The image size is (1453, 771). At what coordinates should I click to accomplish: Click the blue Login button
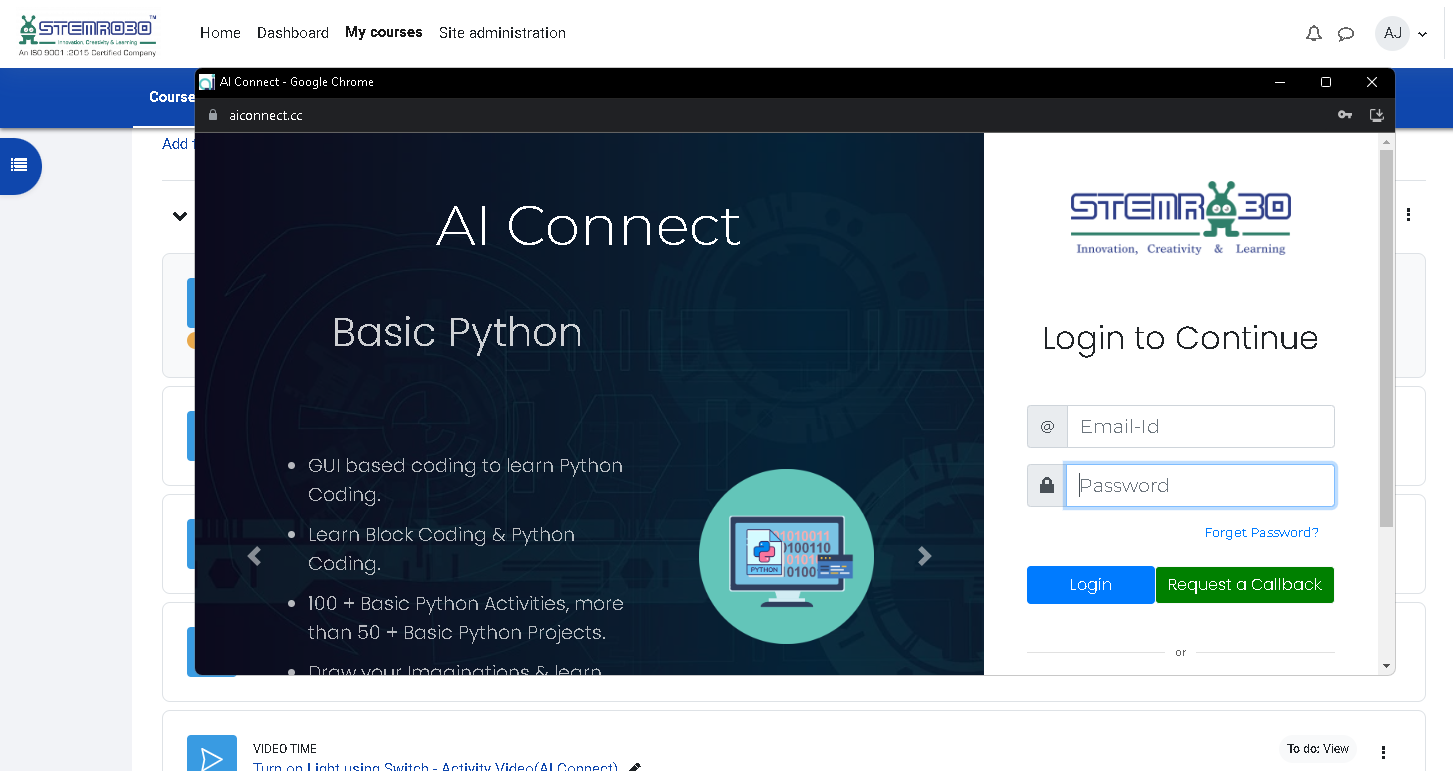point(1090,585)
